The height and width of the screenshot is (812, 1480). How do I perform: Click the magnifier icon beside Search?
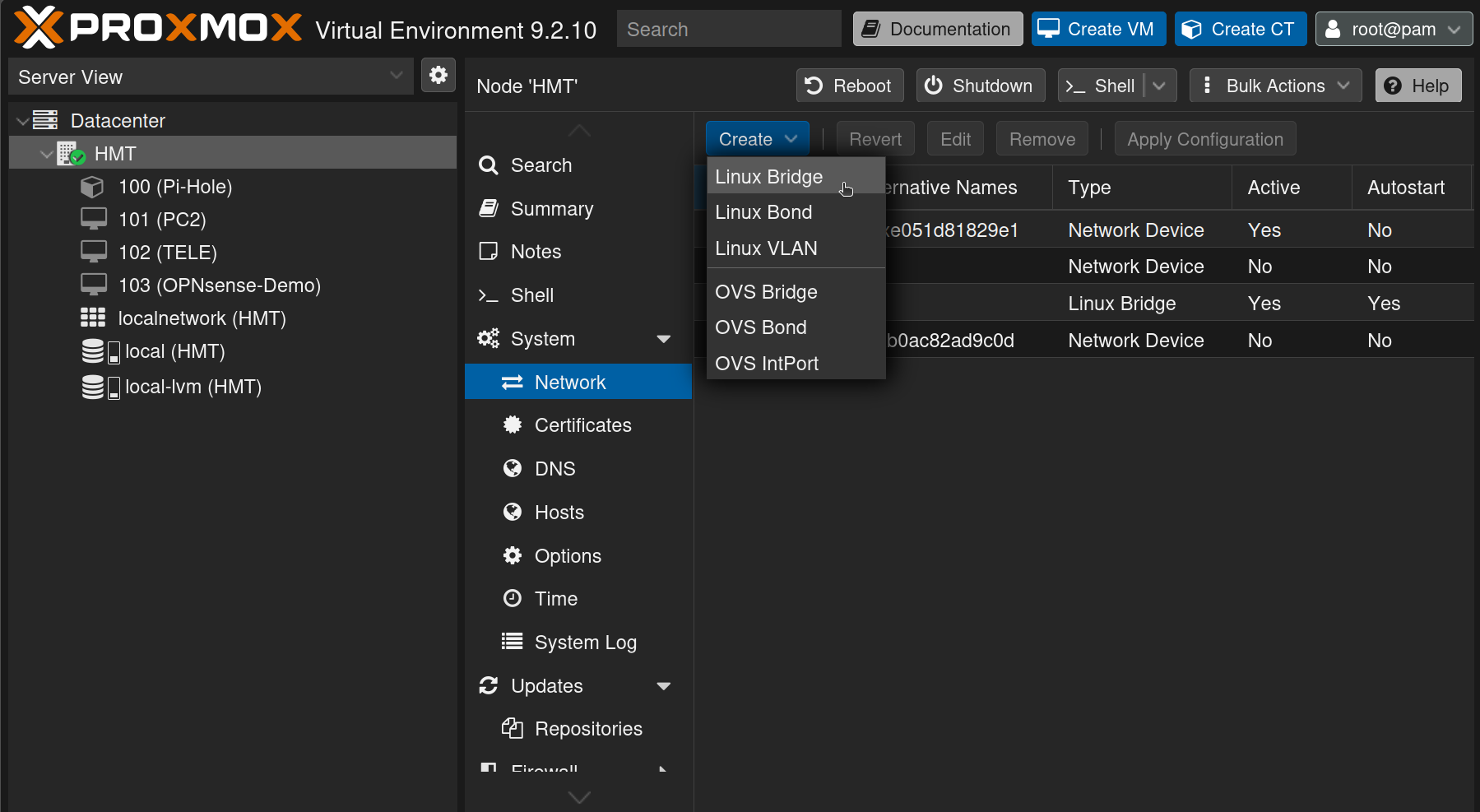[x=489, y=165]
